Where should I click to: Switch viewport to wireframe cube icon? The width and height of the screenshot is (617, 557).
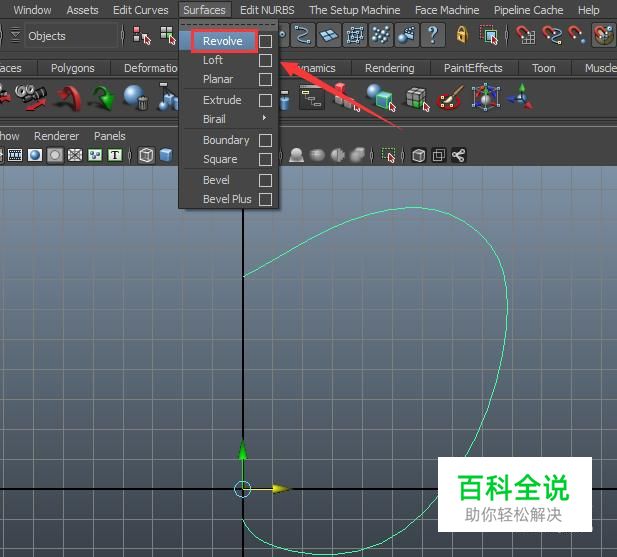[x=146, y=155]
